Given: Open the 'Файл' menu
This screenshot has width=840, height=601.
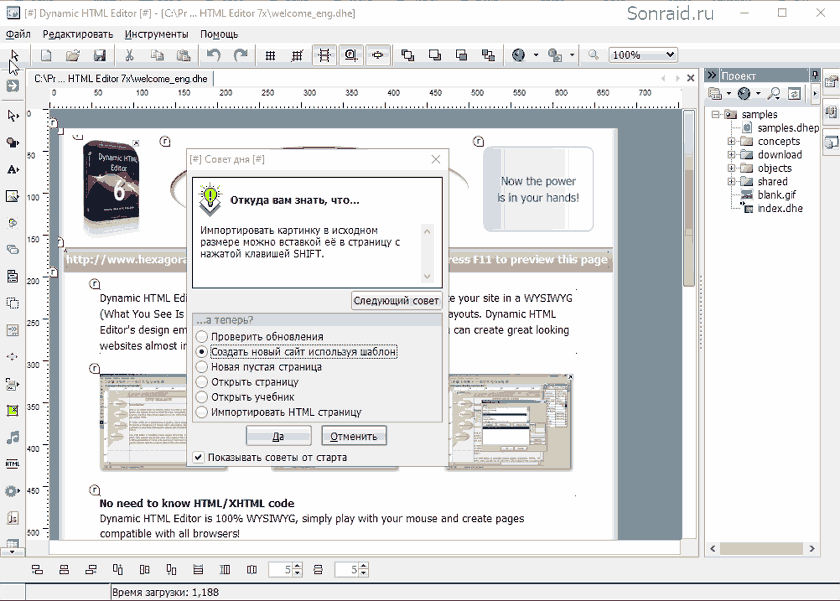Looking at the screenshot, I should pos(18,34).
